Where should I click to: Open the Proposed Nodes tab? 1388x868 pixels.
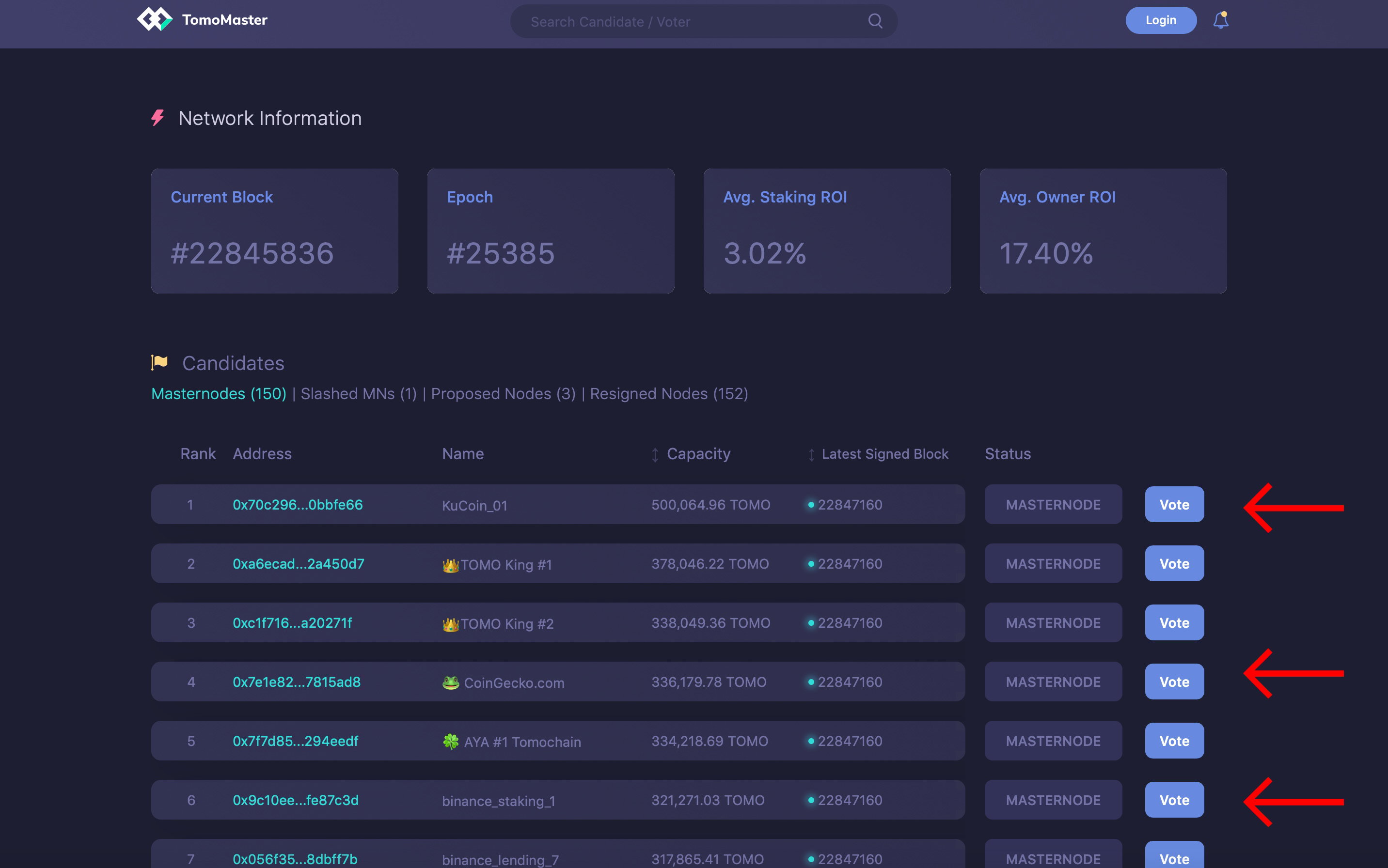(x=503, y=394)
